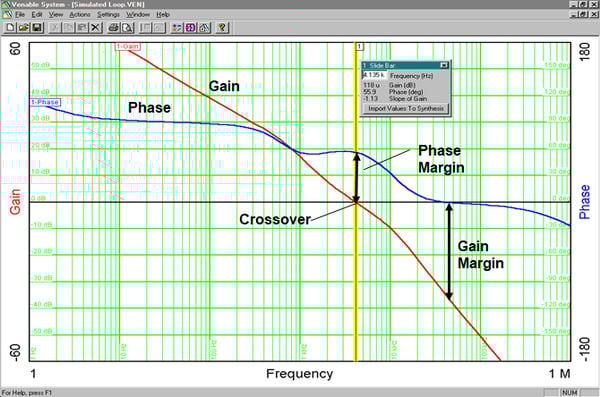Click the Open file folder icon
Viewport: 600px width, 397px height.
[23, 28]
